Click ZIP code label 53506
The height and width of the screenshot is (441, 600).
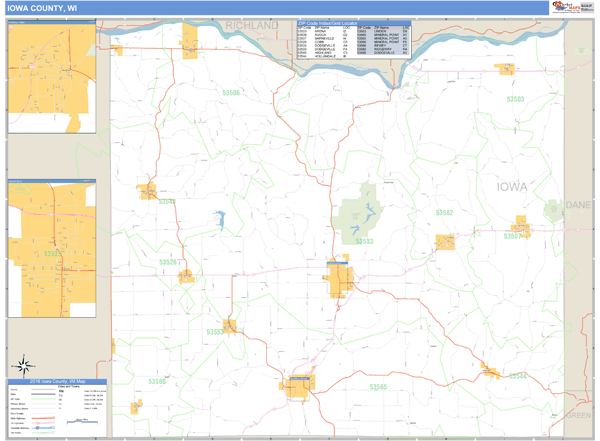231,93
